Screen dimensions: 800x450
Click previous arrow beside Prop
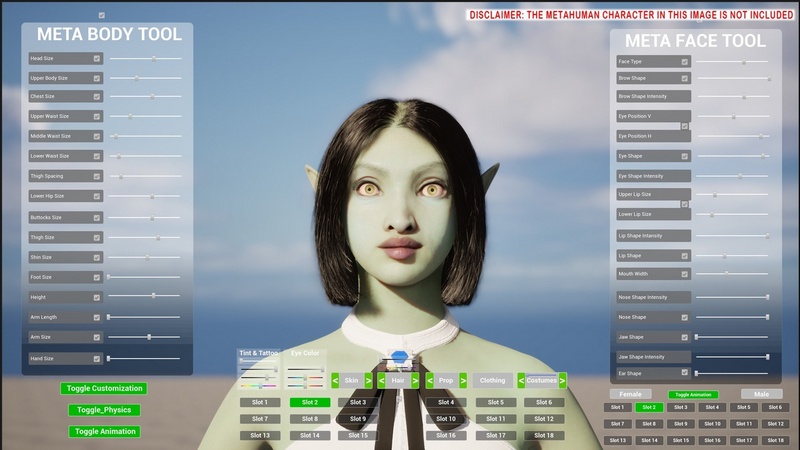click(430, 381)
